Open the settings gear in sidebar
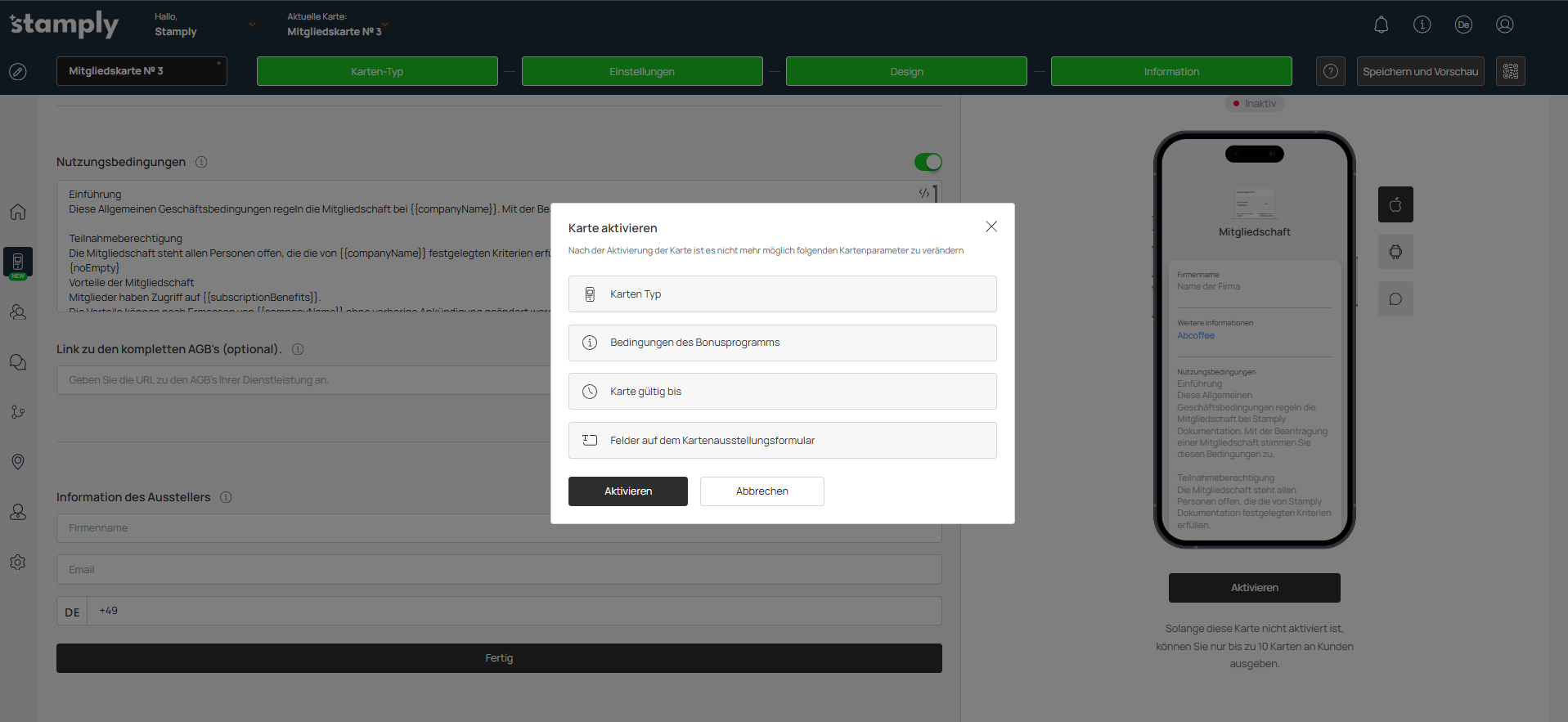Image resolution: width=1568 pixels, height=722 pixels. coord(18,563)
